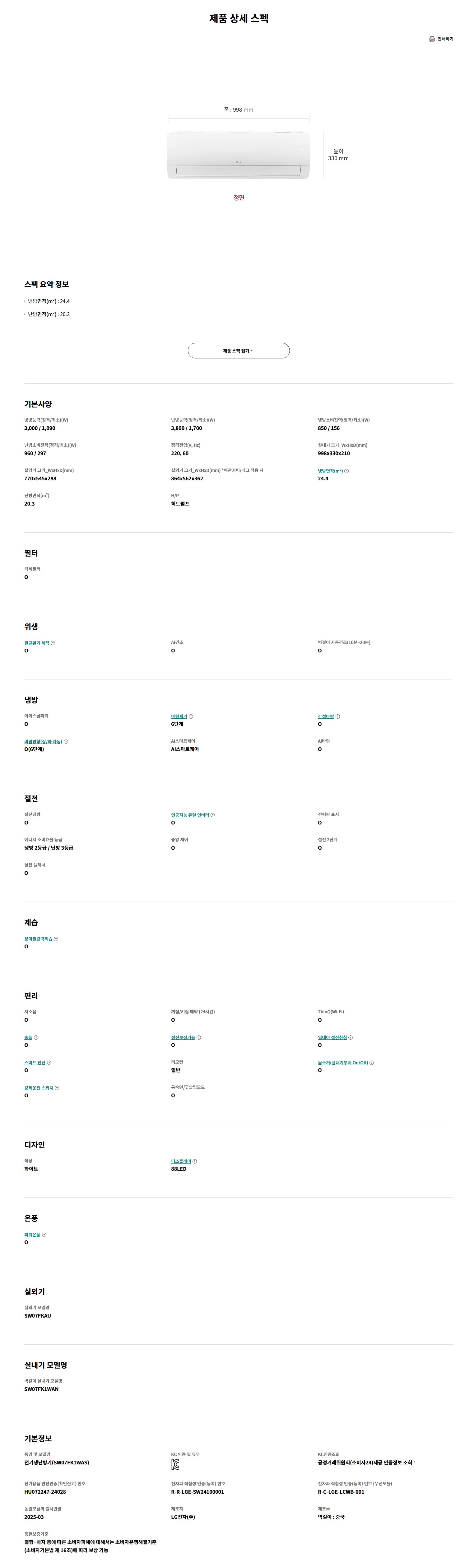
Task: Open the 바람세기 term link
Action: pos(179,716)
